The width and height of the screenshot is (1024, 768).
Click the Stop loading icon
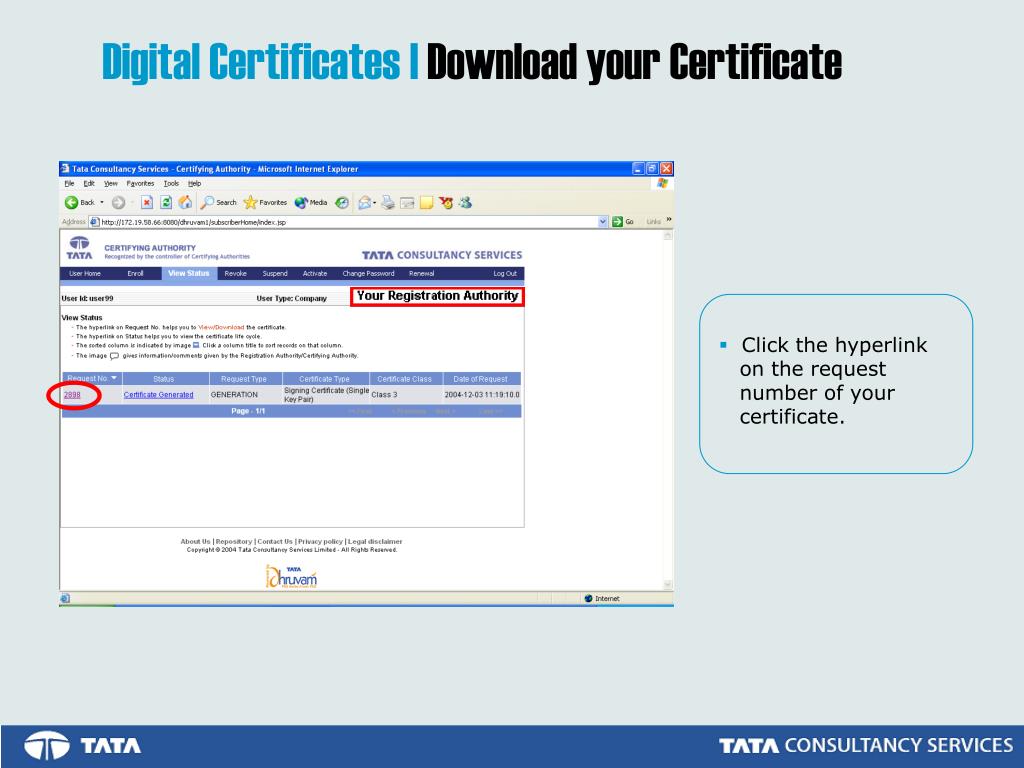147,202
